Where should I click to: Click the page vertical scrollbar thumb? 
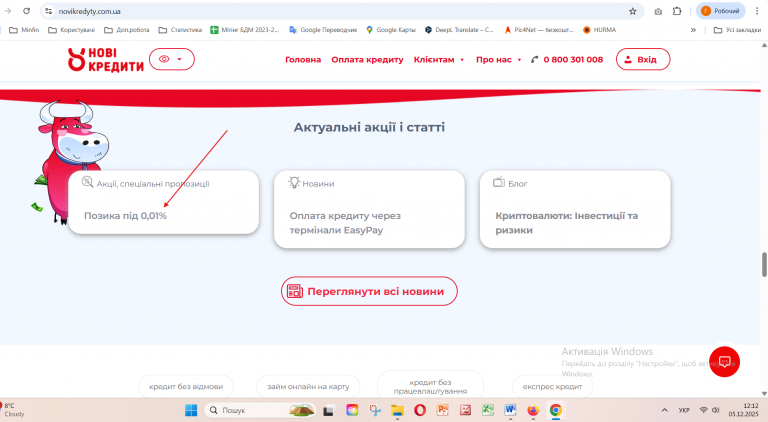point(764,264)
